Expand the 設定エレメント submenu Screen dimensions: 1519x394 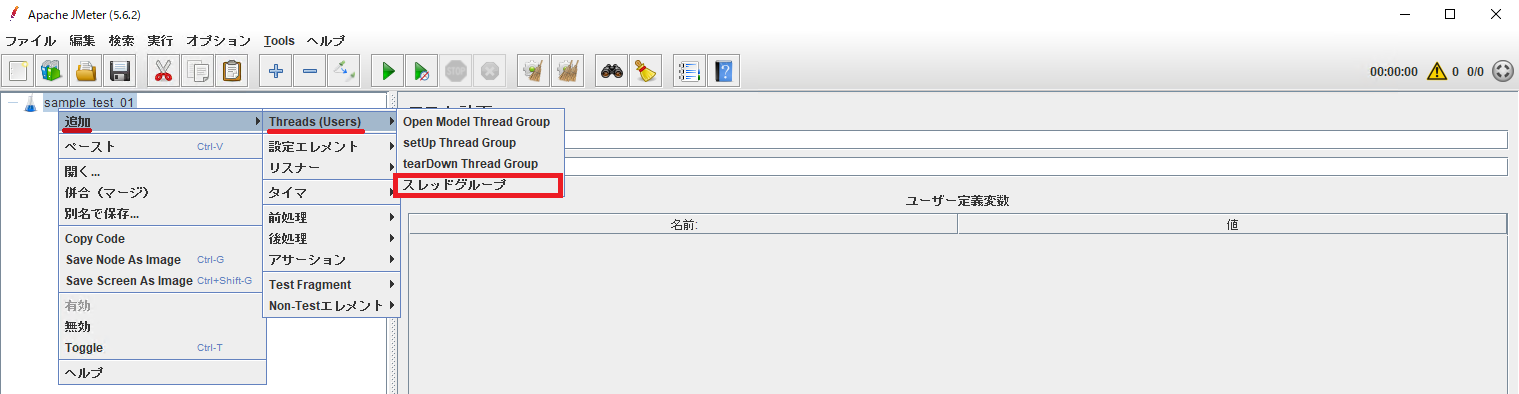331,146
